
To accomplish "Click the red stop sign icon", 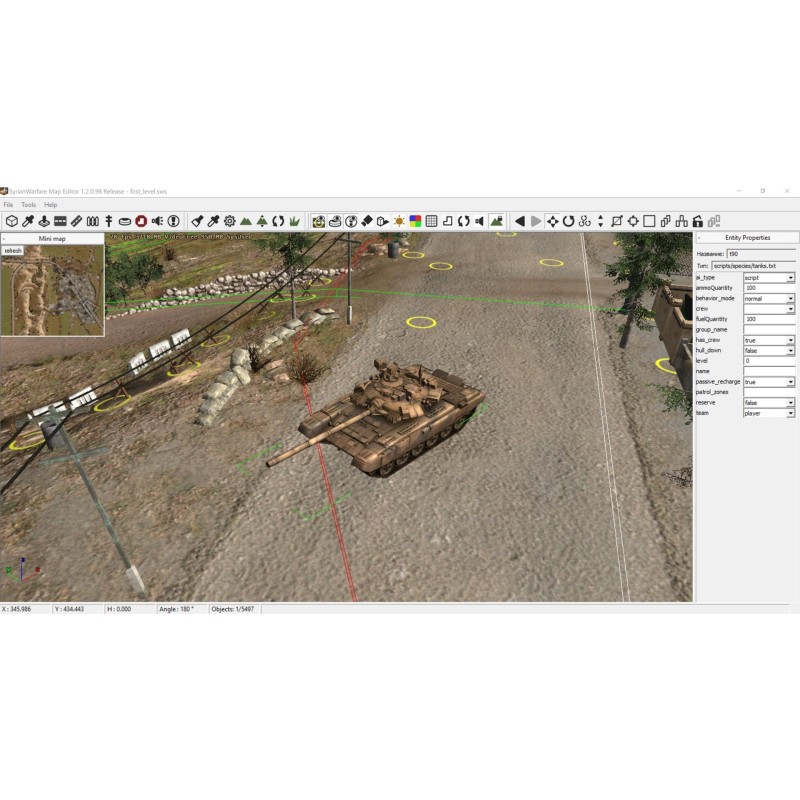I will [141, 221].
